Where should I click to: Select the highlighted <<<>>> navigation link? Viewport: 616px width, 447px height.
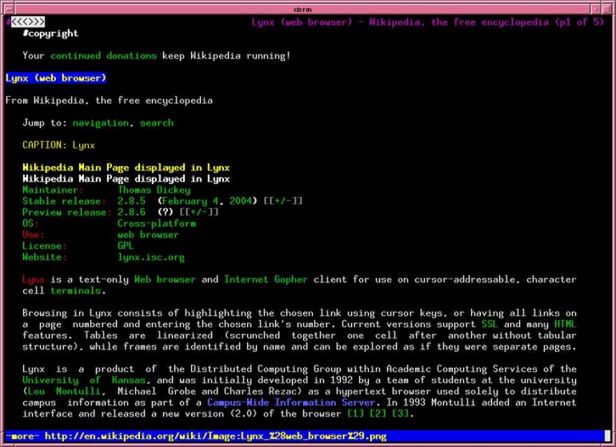pyautogui.click(x=28, y=22)
